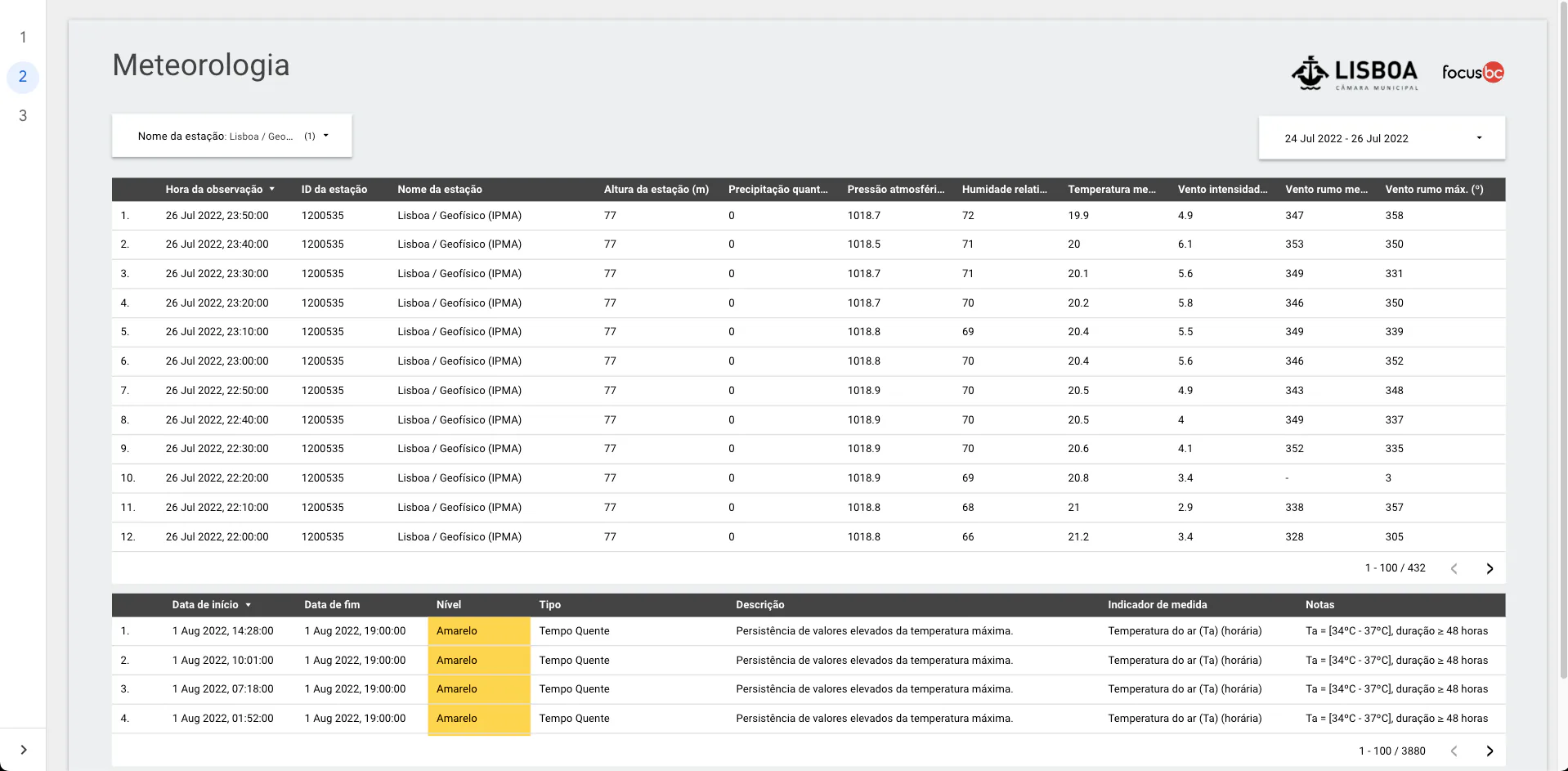The image size is (1568, 771).
Task: Sort by Data de início arrow
Action: pos(248,605)
